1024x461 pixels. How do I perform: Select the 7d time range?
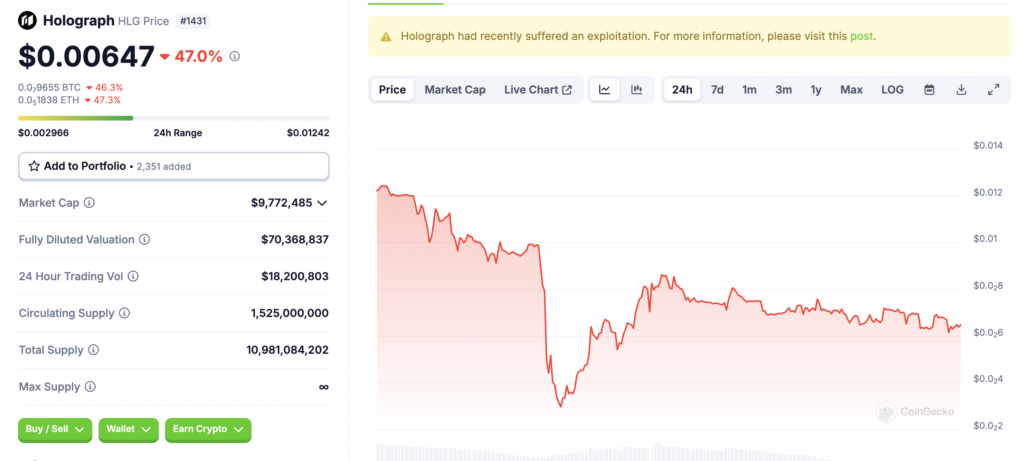coord(717,90)
